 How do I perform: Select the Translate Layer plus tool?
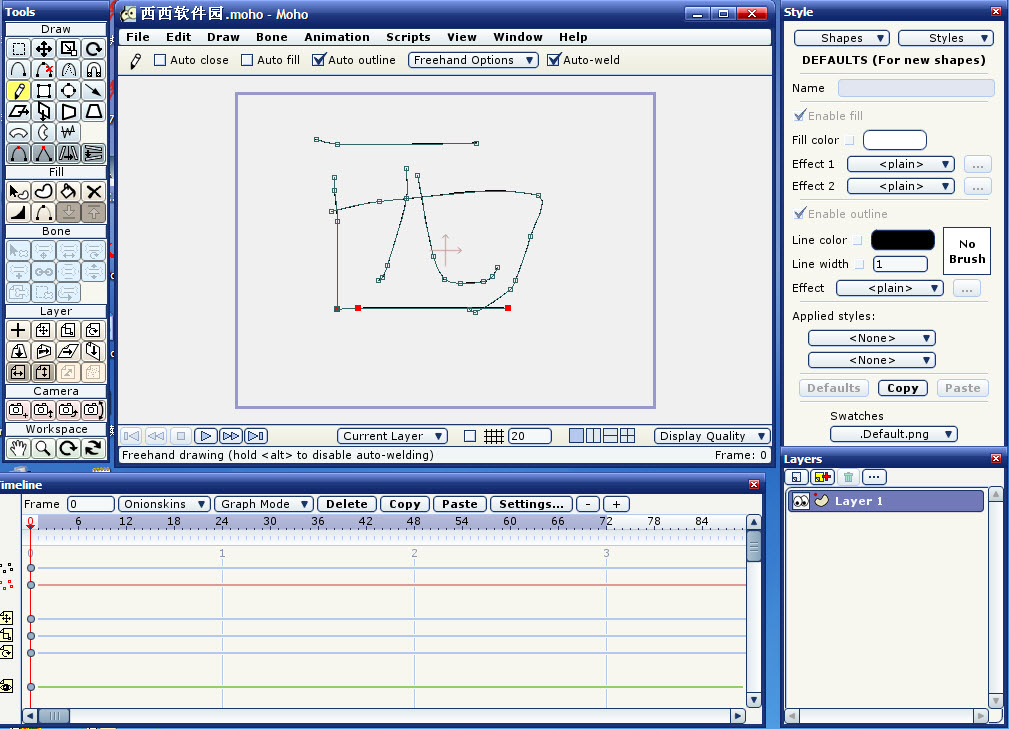point(18,330)
